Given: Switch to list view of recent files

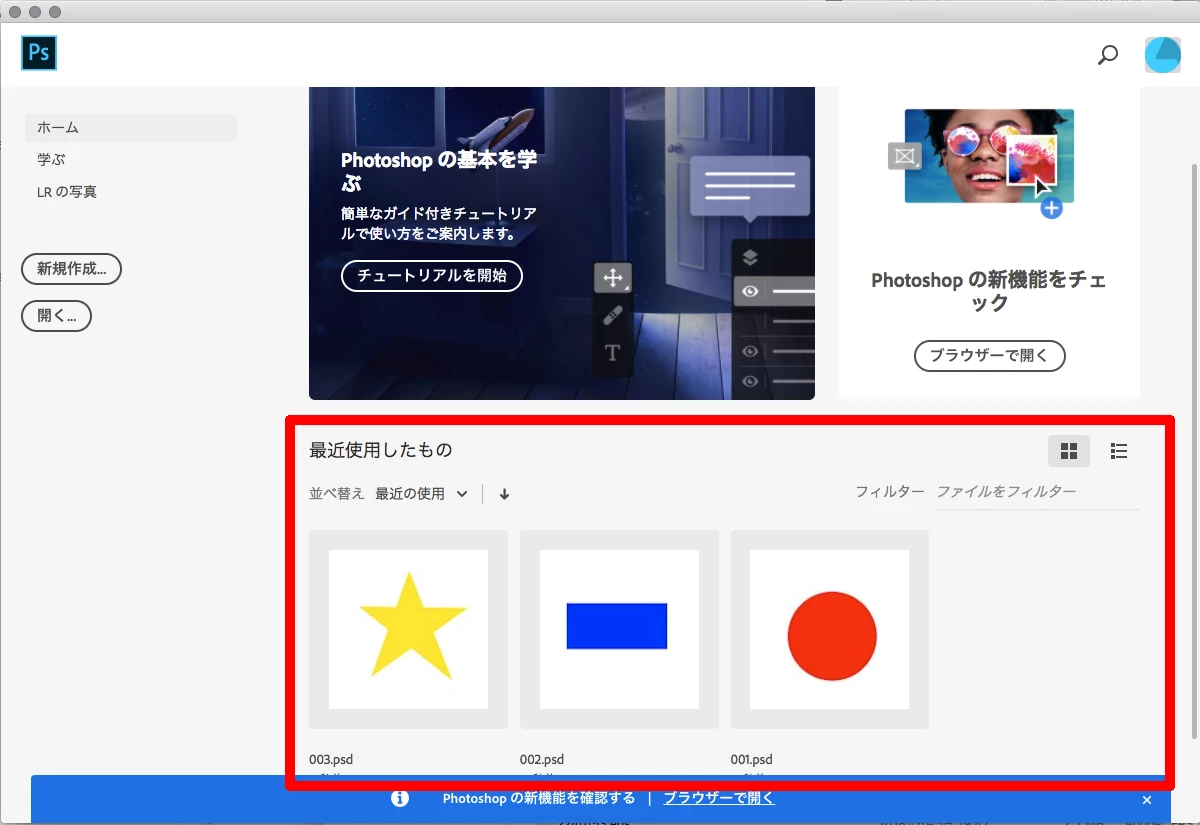Looking at the screenshot, I should (1119, 451).
